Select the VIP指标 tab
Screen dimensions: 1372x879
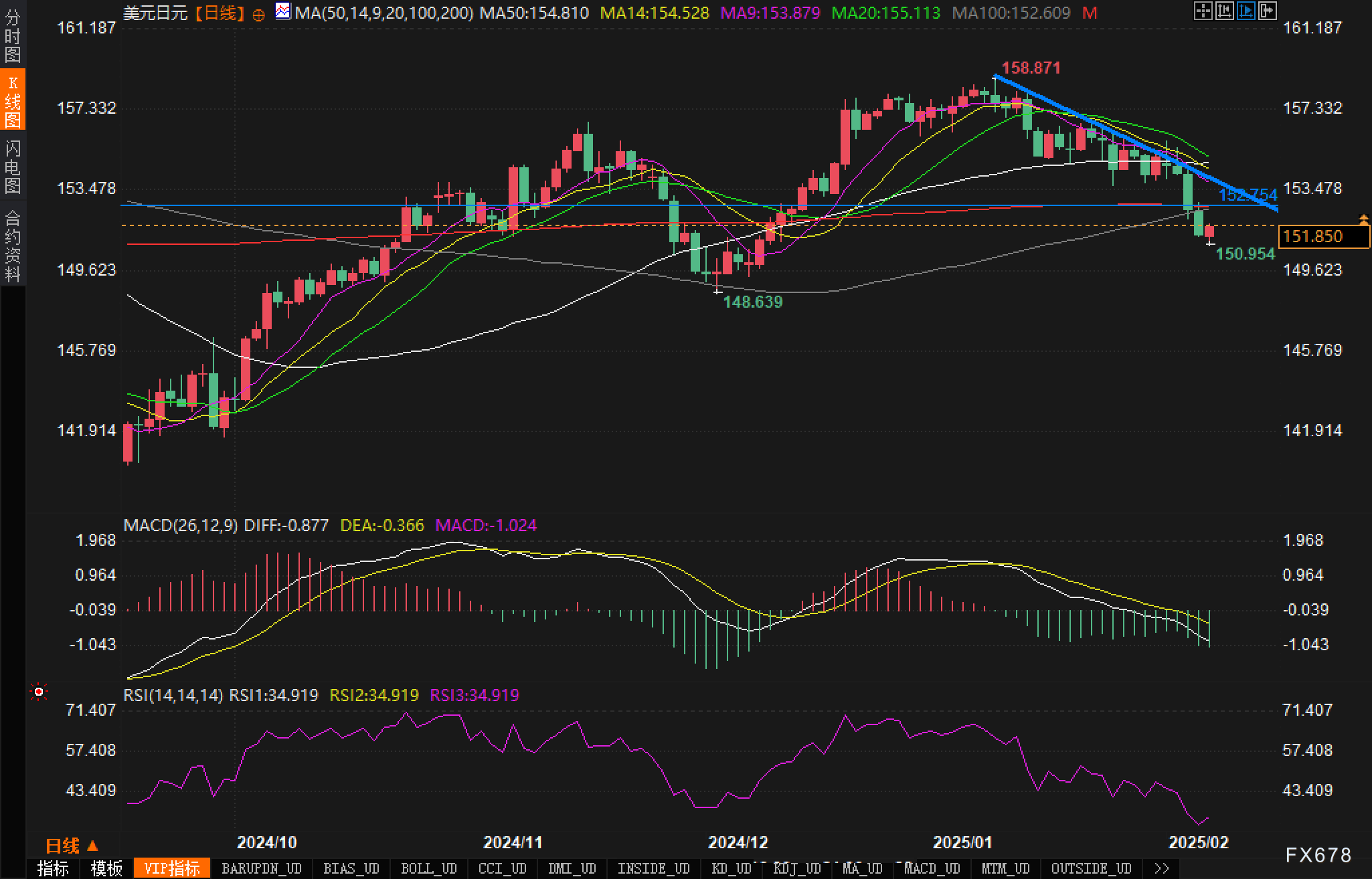[x=172, y=868]
